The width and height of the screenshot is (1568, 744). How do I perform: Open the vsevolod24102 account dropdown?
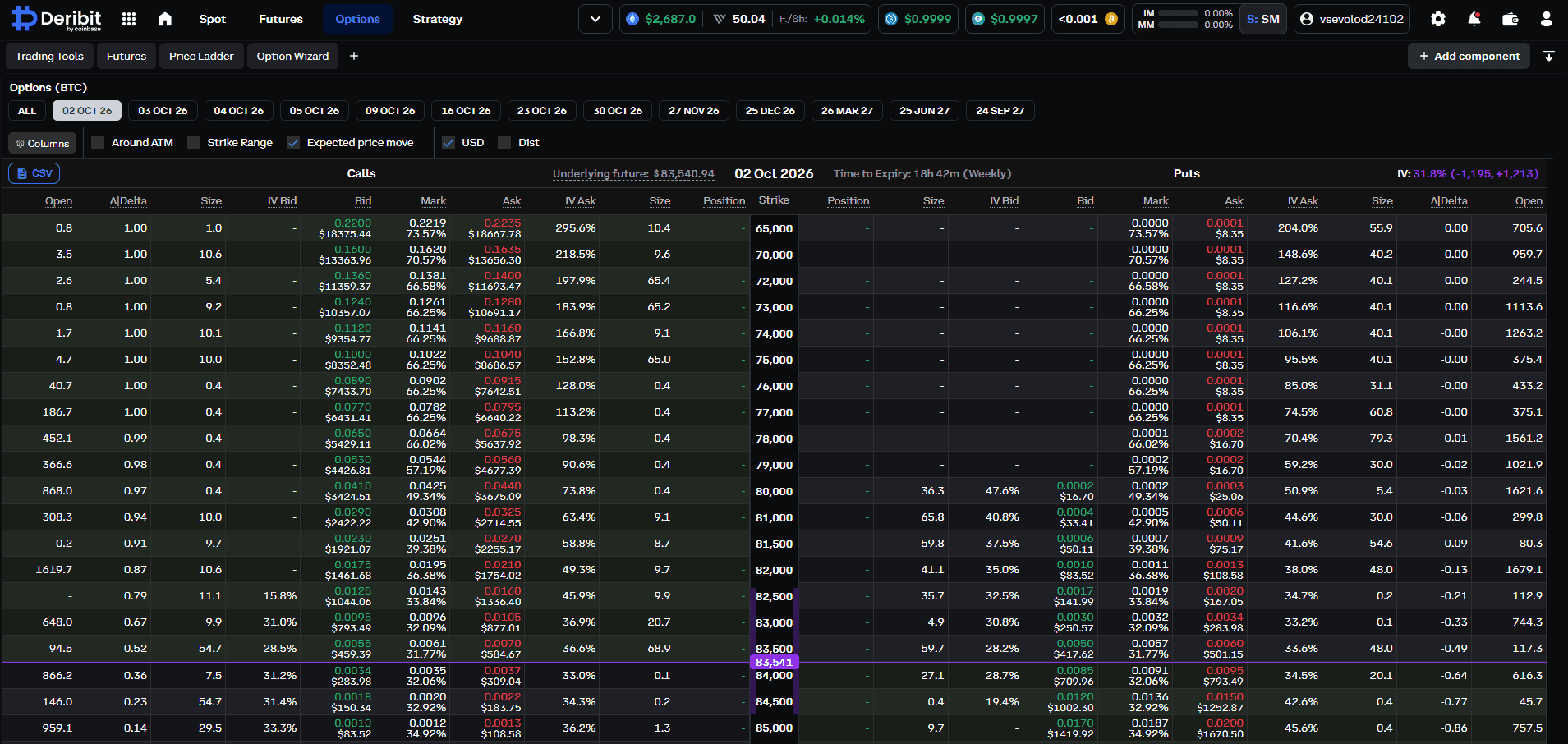(1352, 19)
